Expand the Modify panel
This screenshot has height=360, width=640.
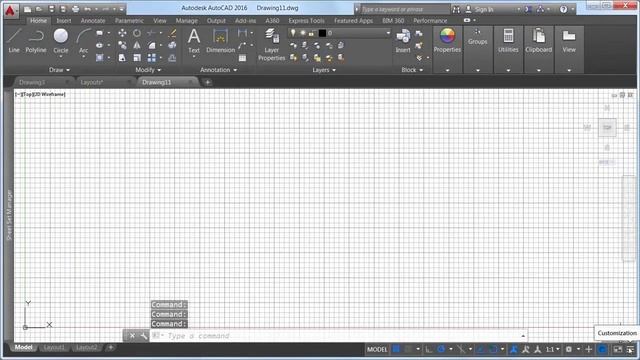[148, 70]
